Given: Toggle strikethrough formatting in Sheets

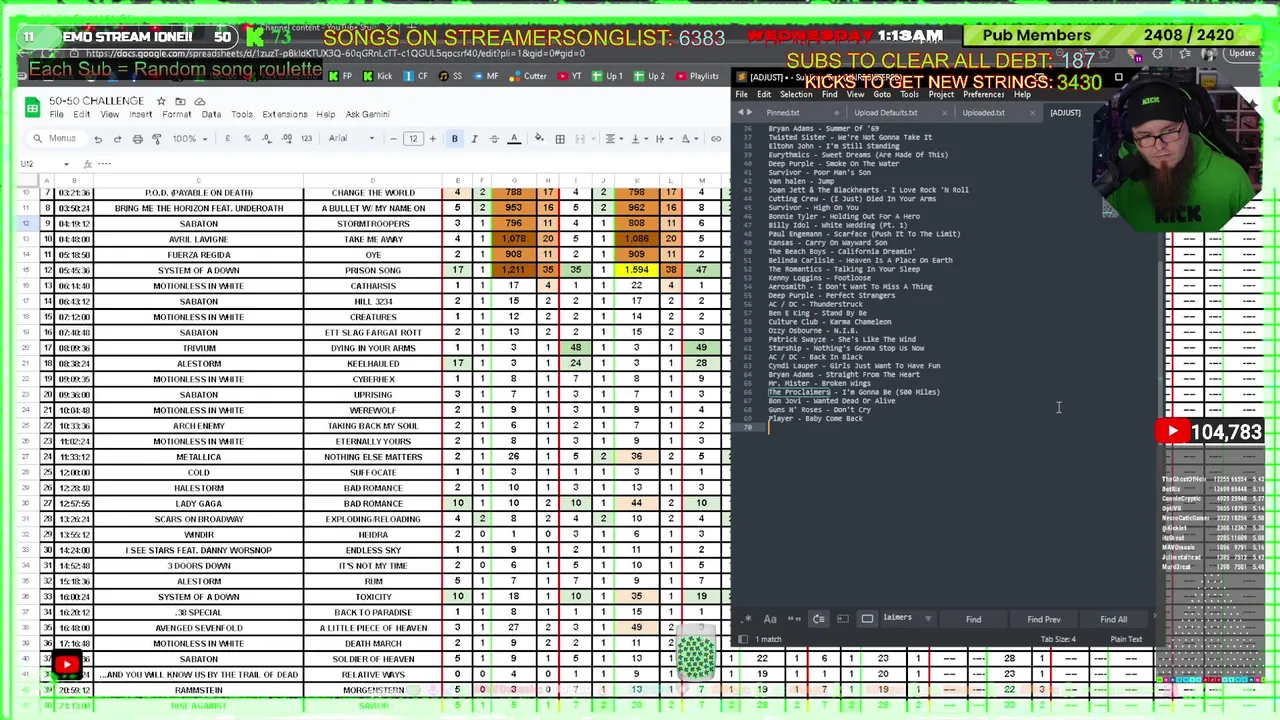Looking at the screenshot, I should tap(494, 139).
